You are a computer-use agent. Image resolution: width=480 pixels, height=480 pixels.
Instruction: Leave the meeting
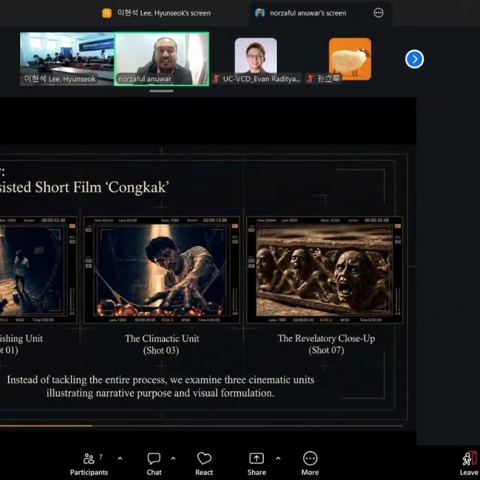[469, 464]
